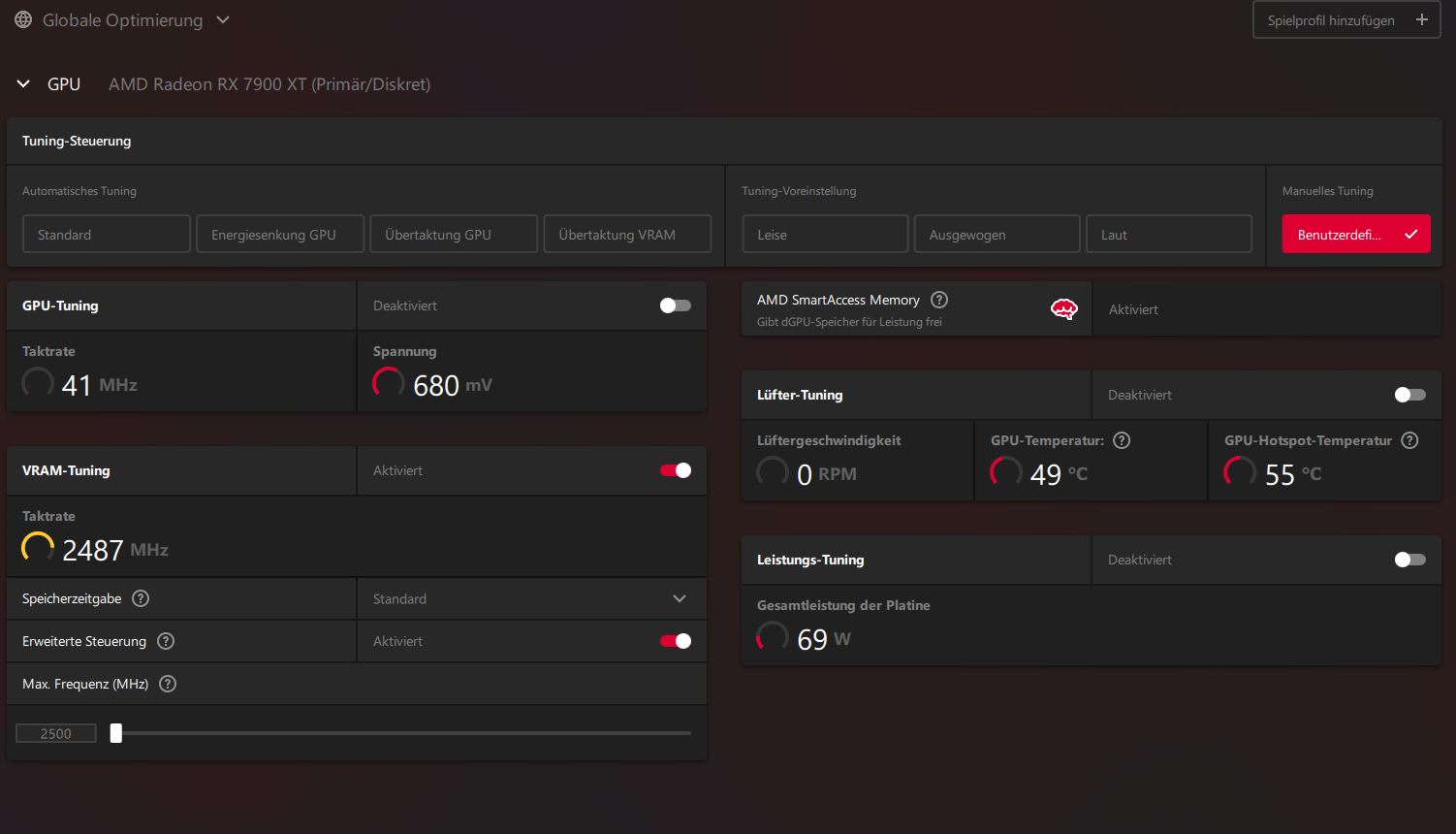The height and width of the screenshot is (834, 1456).
Task: Click the AMD Radeon RX 7900 XT label
Action: point(269,84)
